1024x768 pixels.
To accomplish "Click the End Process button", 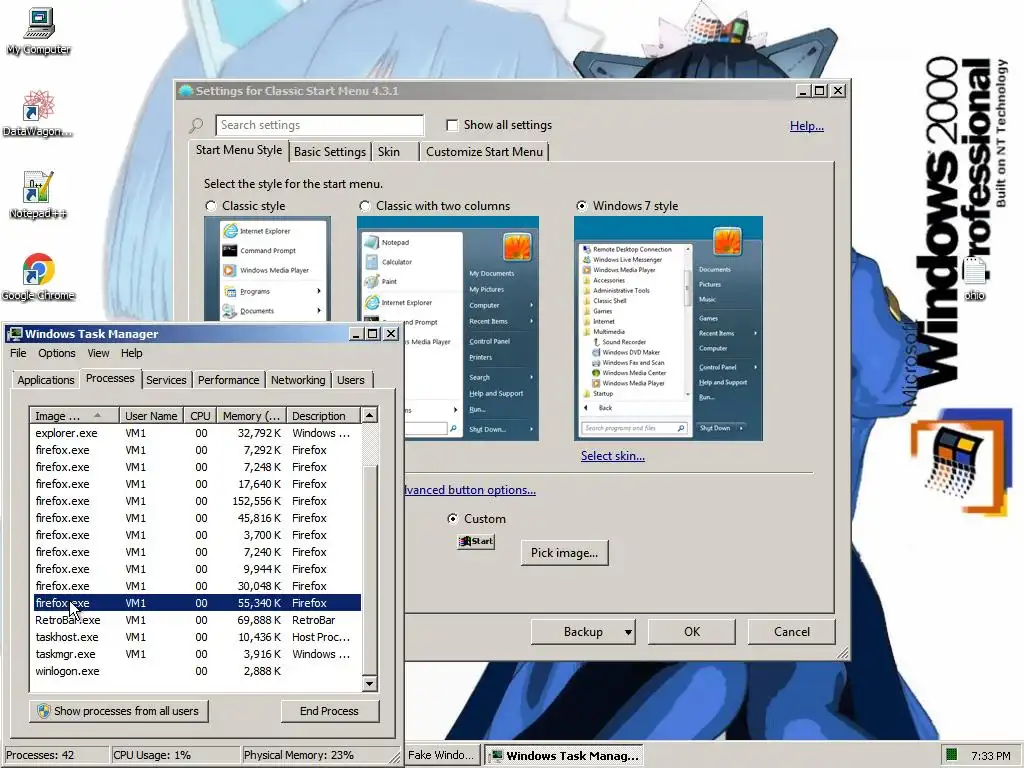I will click(x=329, y=711).
